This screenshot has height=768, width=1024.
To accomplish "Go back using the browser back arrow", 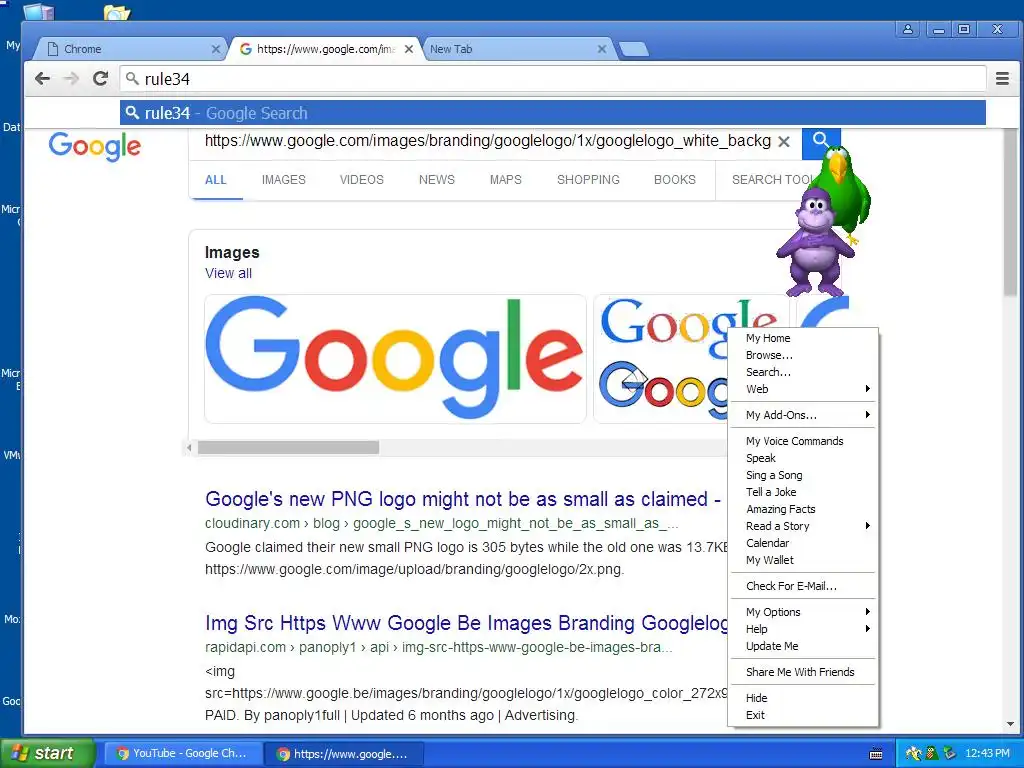I will (x=42, y=79).
